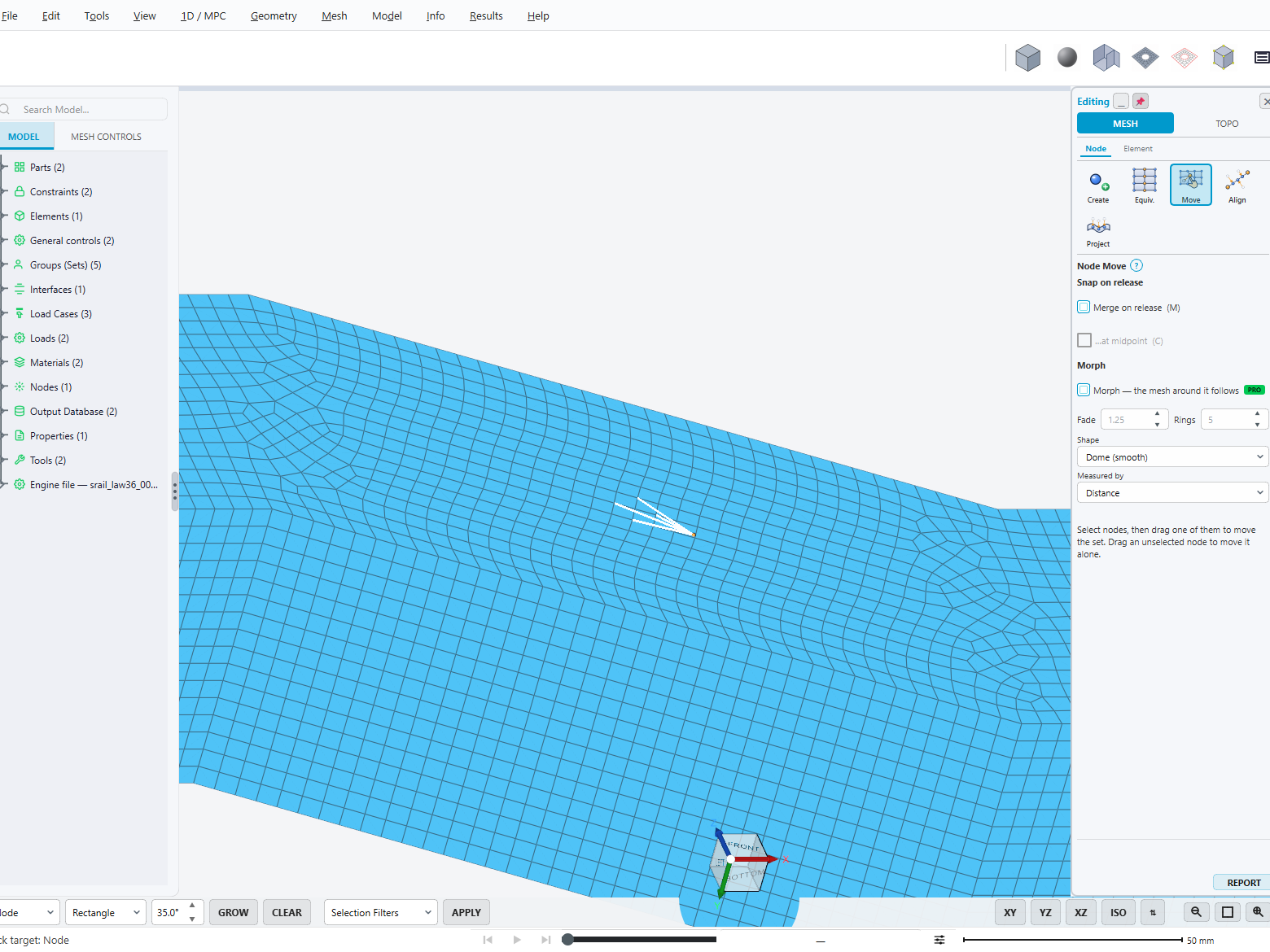
Task: Open the playback settings sliders icon
Action: click(939, 940)
